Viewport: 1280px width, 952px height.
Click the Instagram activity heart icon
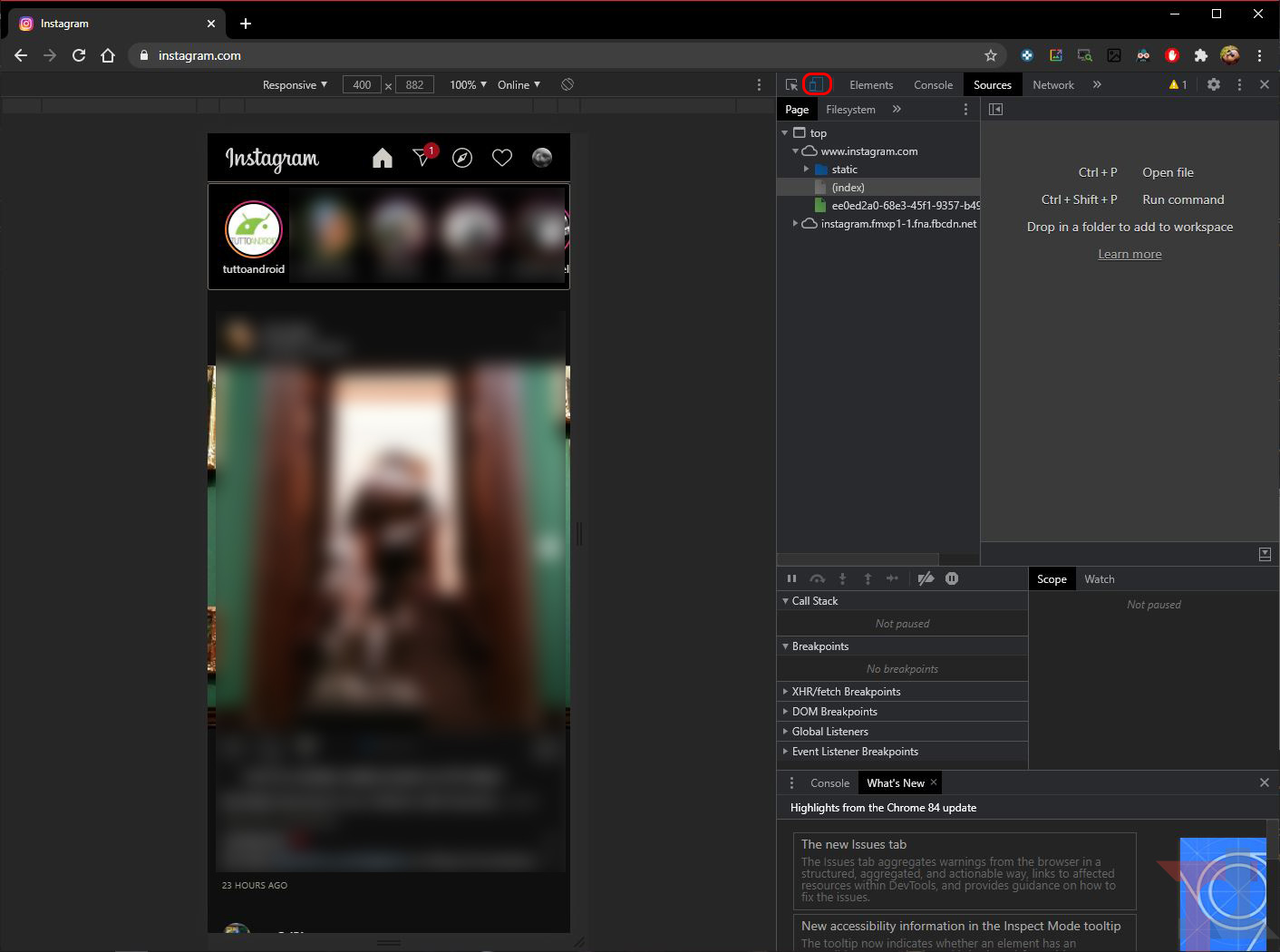tap(502, 158)
